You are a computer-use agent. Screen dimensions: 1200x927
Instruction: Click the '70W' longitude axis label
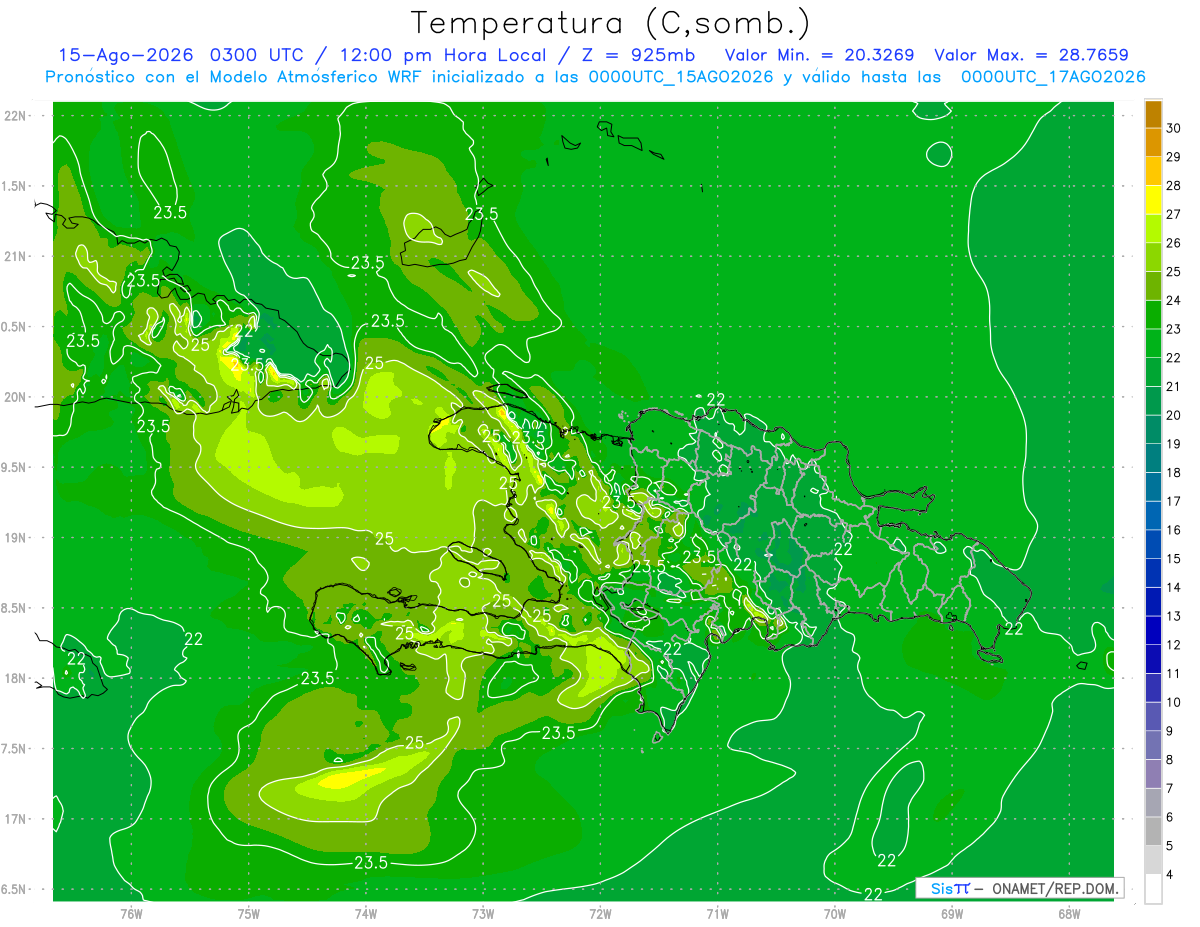point(835,913)
